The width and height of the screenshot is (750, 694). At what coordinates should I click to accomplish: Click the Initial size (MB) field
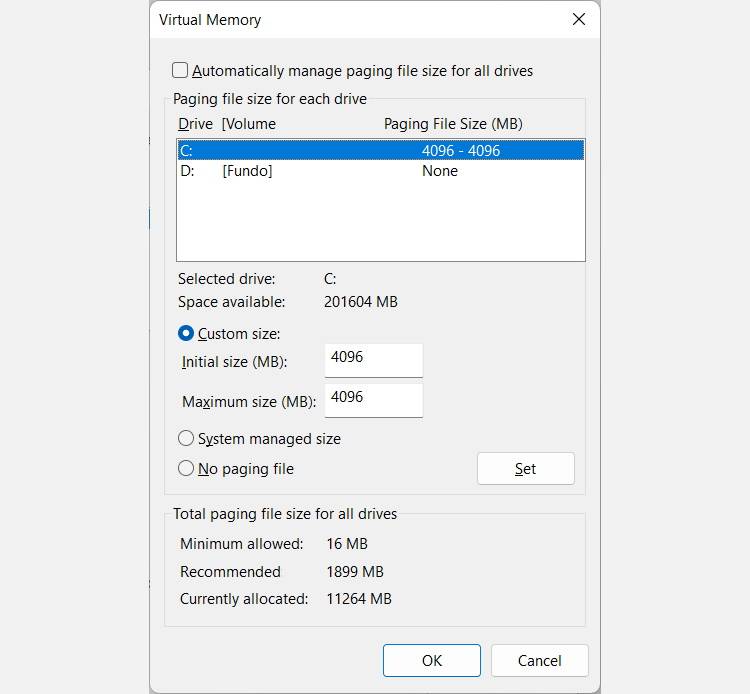[x=374, y=360]
